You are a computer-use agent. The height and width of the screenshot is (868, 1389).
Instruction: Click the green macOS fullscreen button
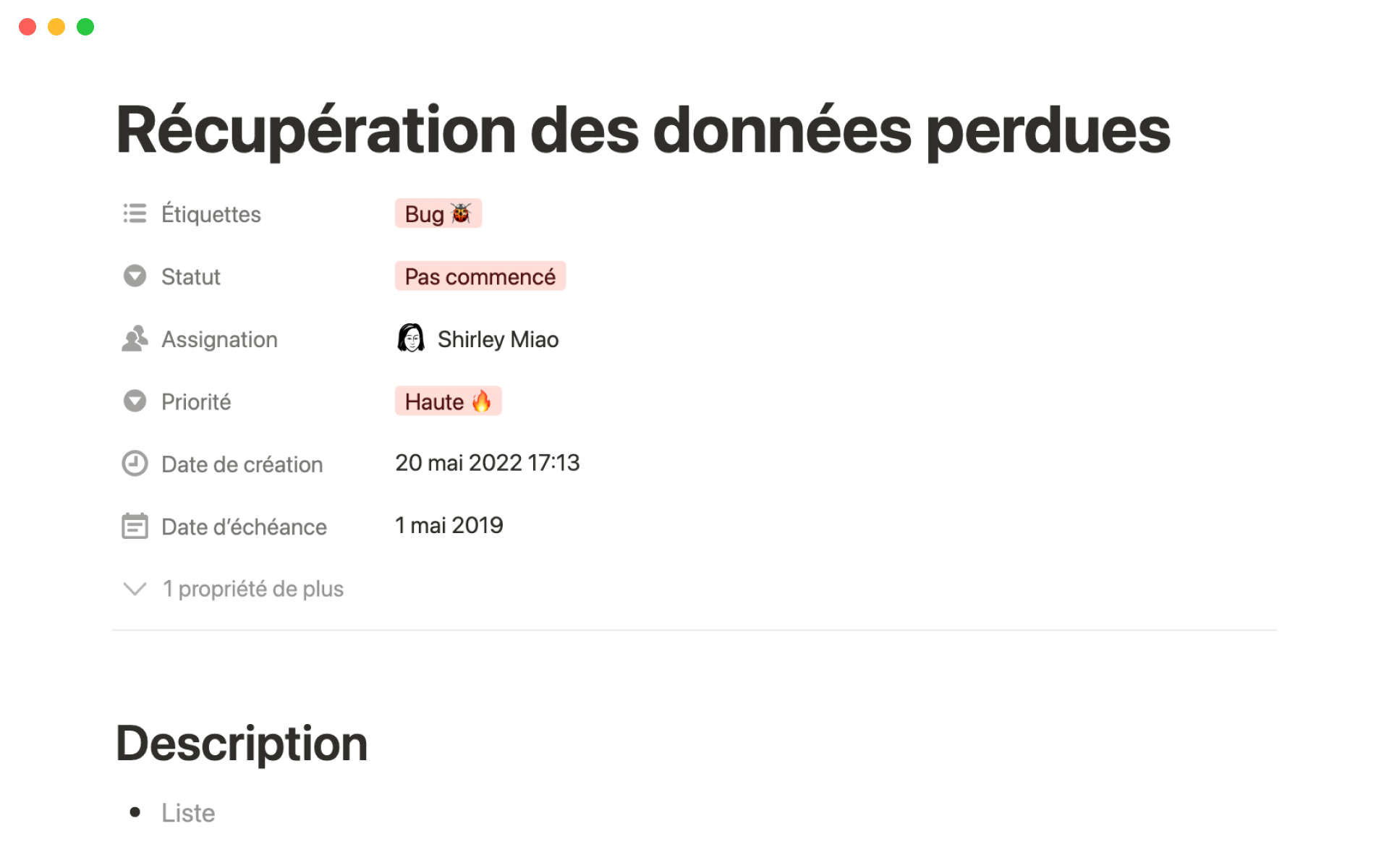[x=85, y=27]
